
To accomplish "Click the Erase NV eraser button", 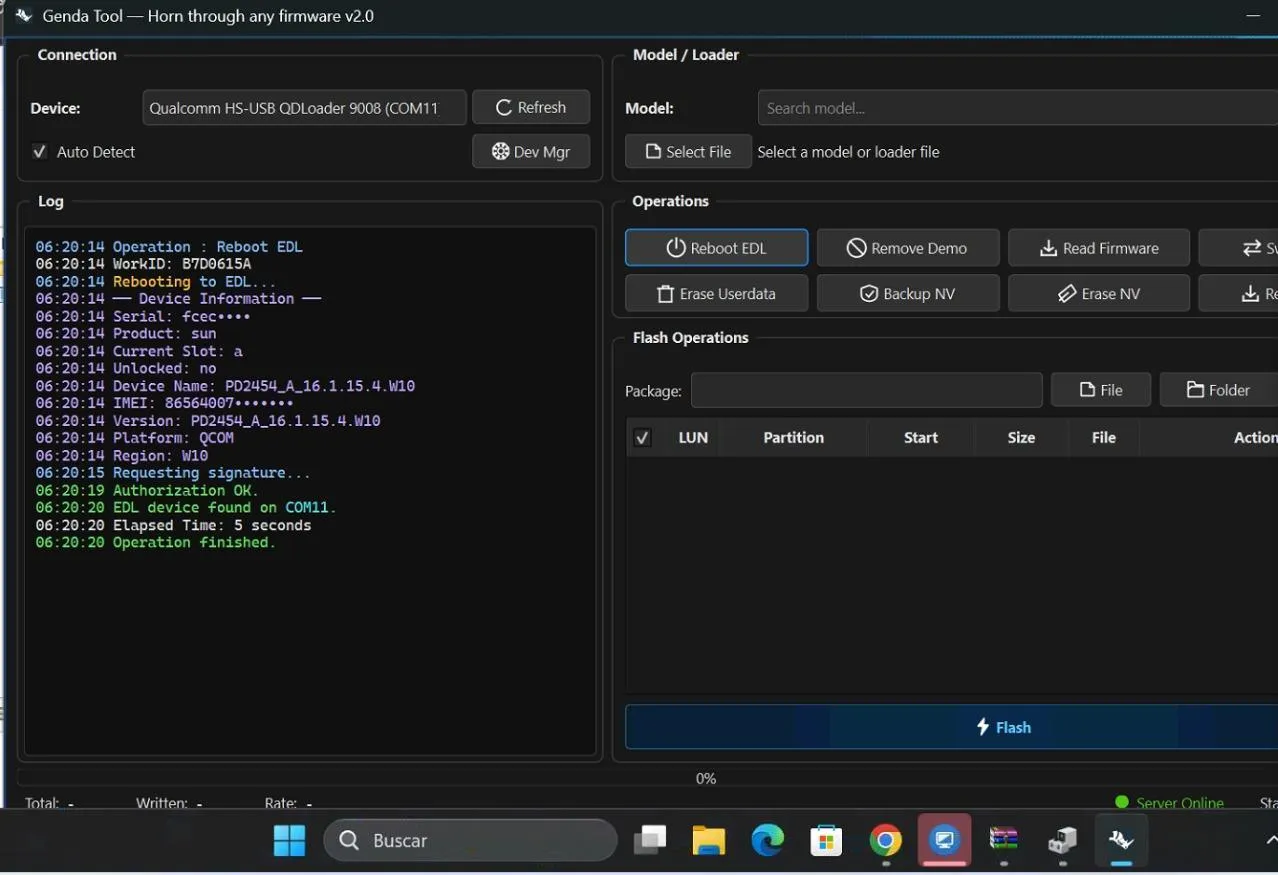I will 1098,294.
